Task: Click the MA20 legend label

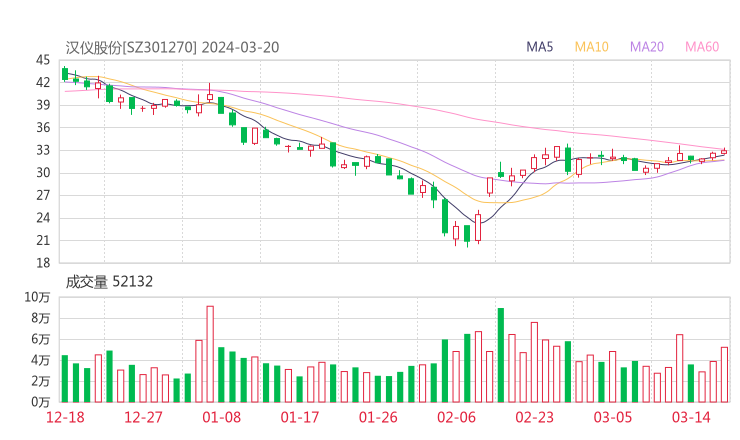Action: click(x=647, y=47)
